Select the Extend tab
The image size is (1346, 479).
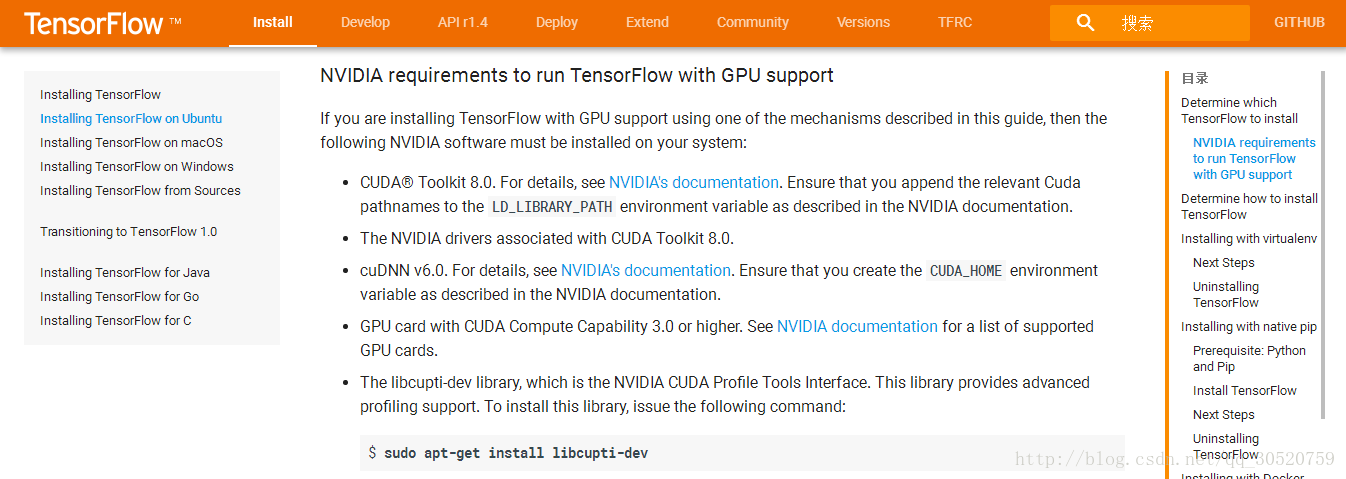coord(647,22)
